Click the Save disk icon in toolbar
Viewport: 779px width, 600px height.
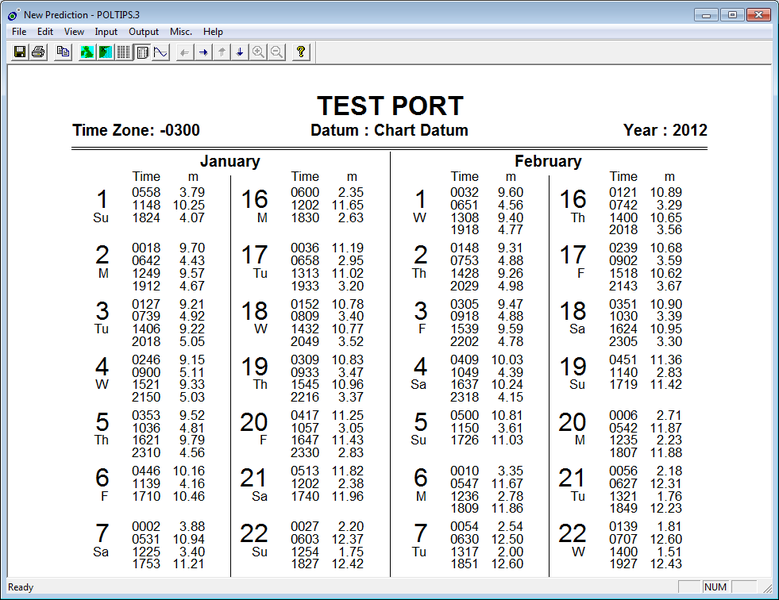20,52
